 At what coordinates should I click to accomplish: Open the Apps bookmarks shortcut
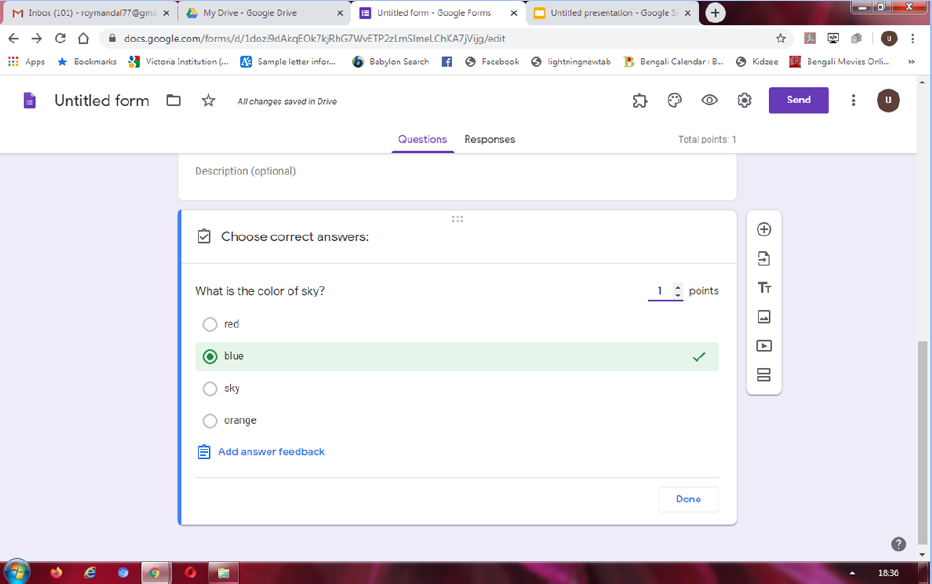pyautogui.click(x=26, y=61)
